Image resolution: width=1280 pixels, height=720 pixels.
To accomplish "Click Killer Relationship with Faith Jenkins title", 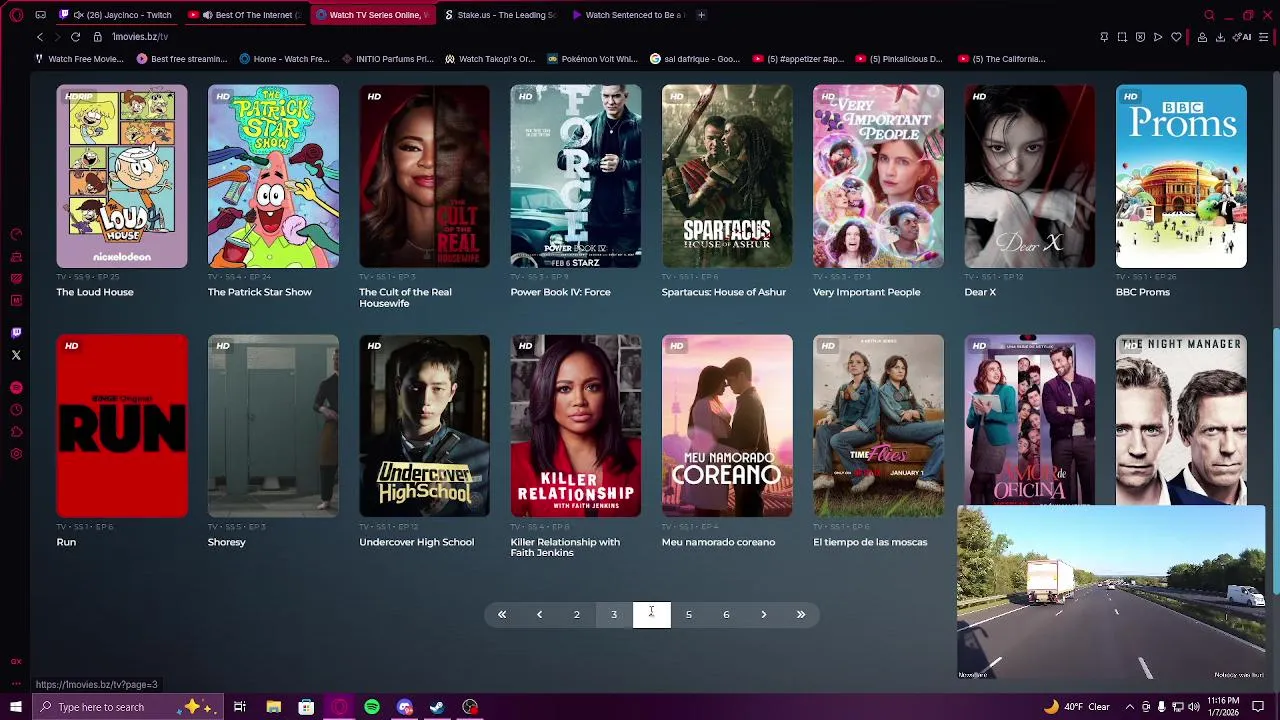I will tap(565, 547).
